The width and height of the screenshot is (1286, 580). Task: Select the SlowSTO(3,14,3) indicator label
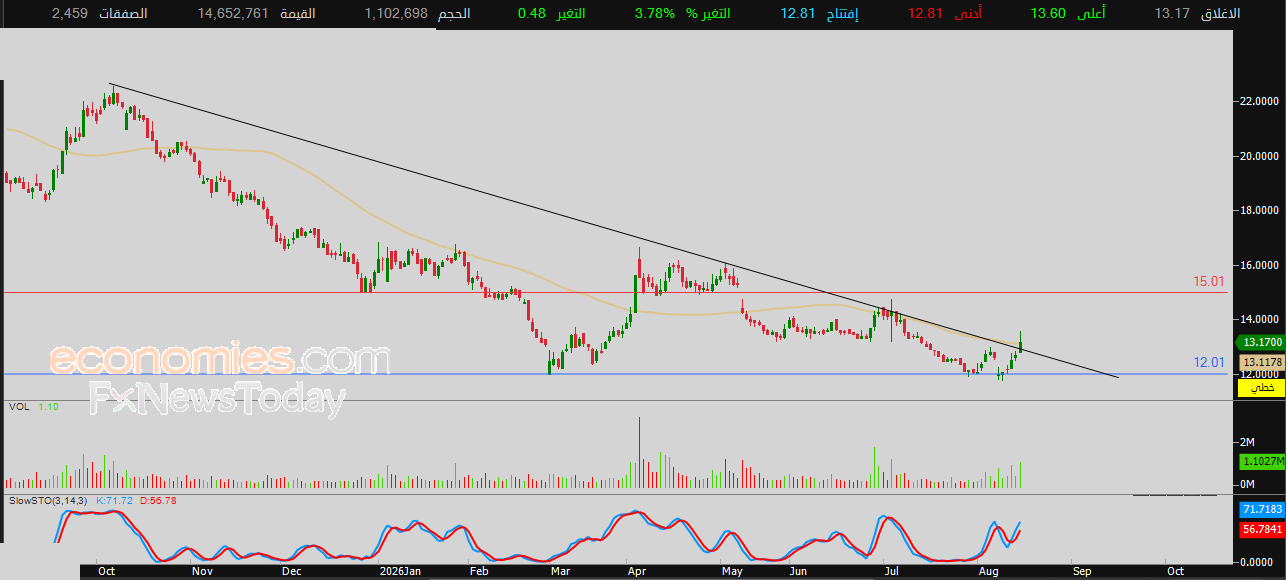[x=48, y=500]
